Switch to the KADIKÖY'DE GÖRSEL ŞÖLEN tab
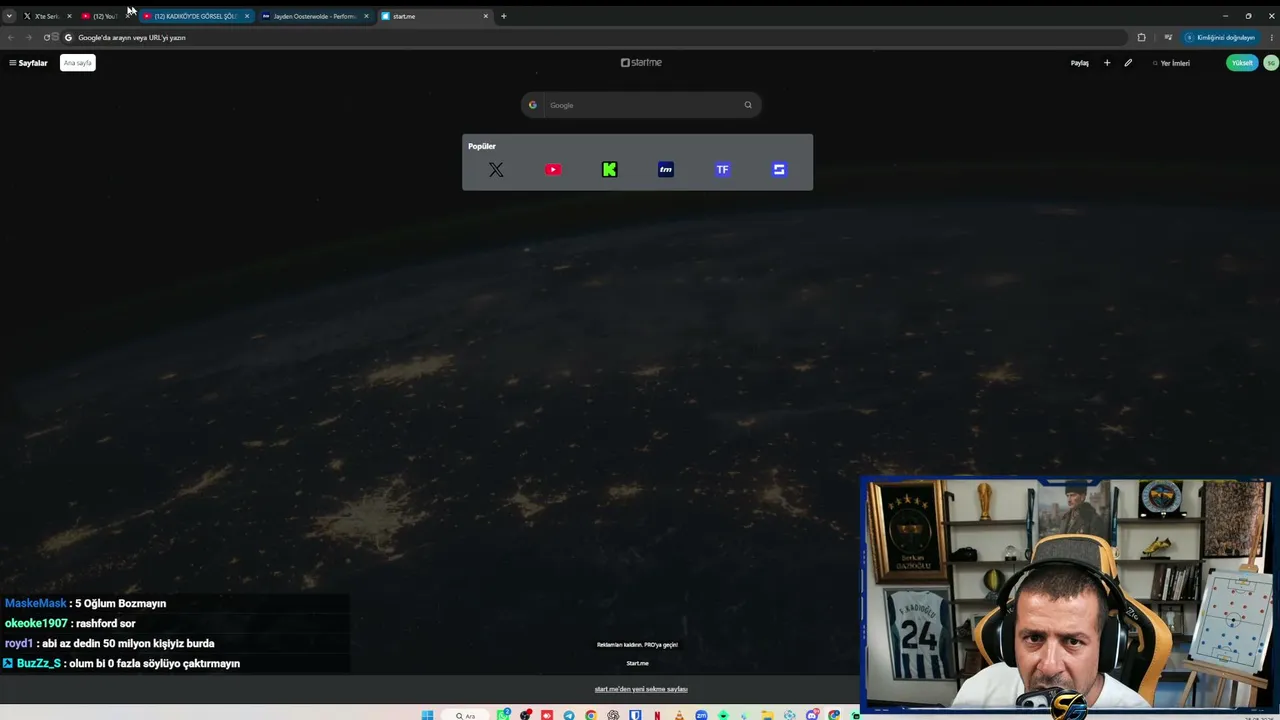 click(195, 16)
